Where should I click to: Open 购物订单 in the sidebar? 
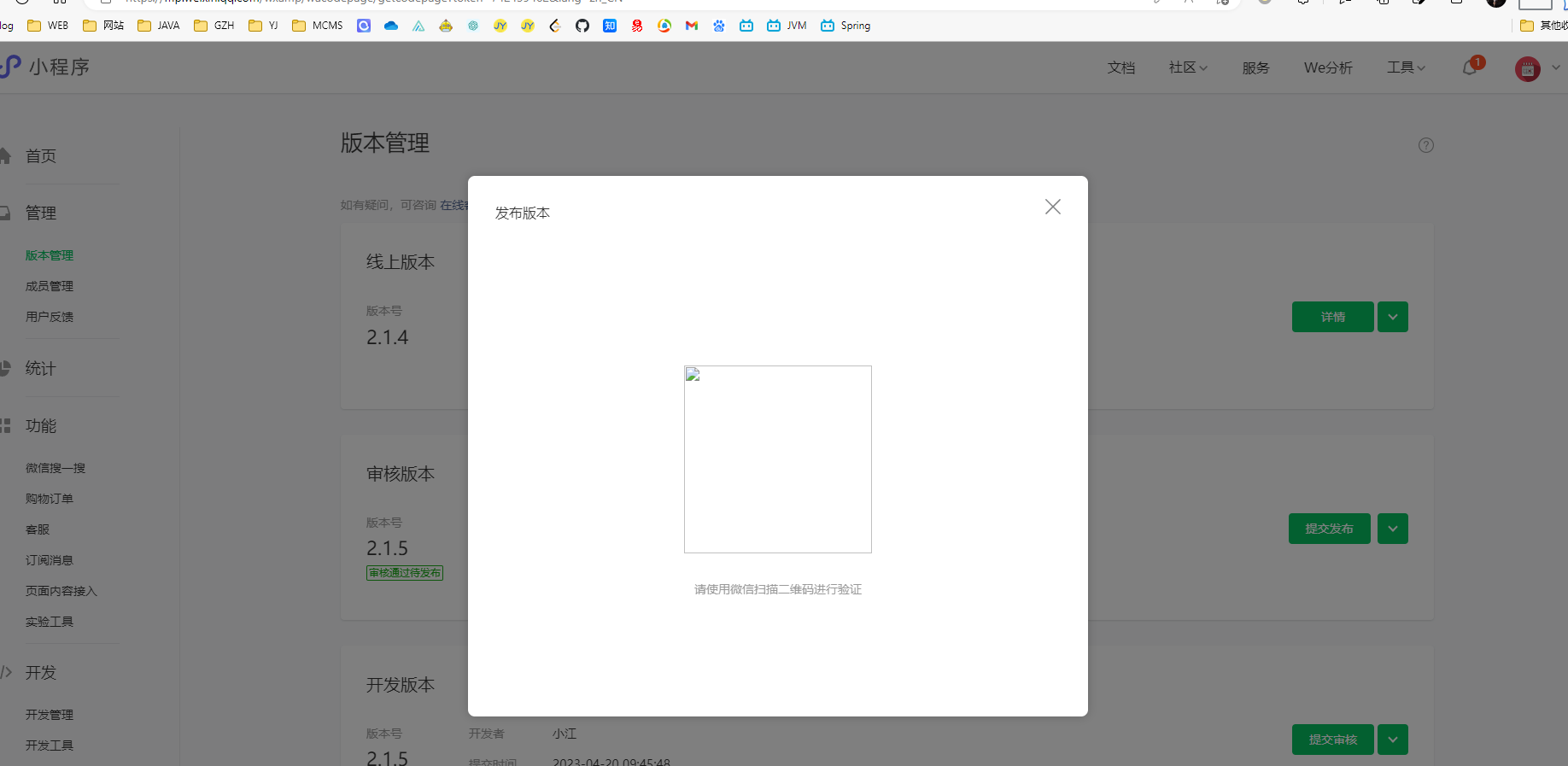click(x=50, y=499)
